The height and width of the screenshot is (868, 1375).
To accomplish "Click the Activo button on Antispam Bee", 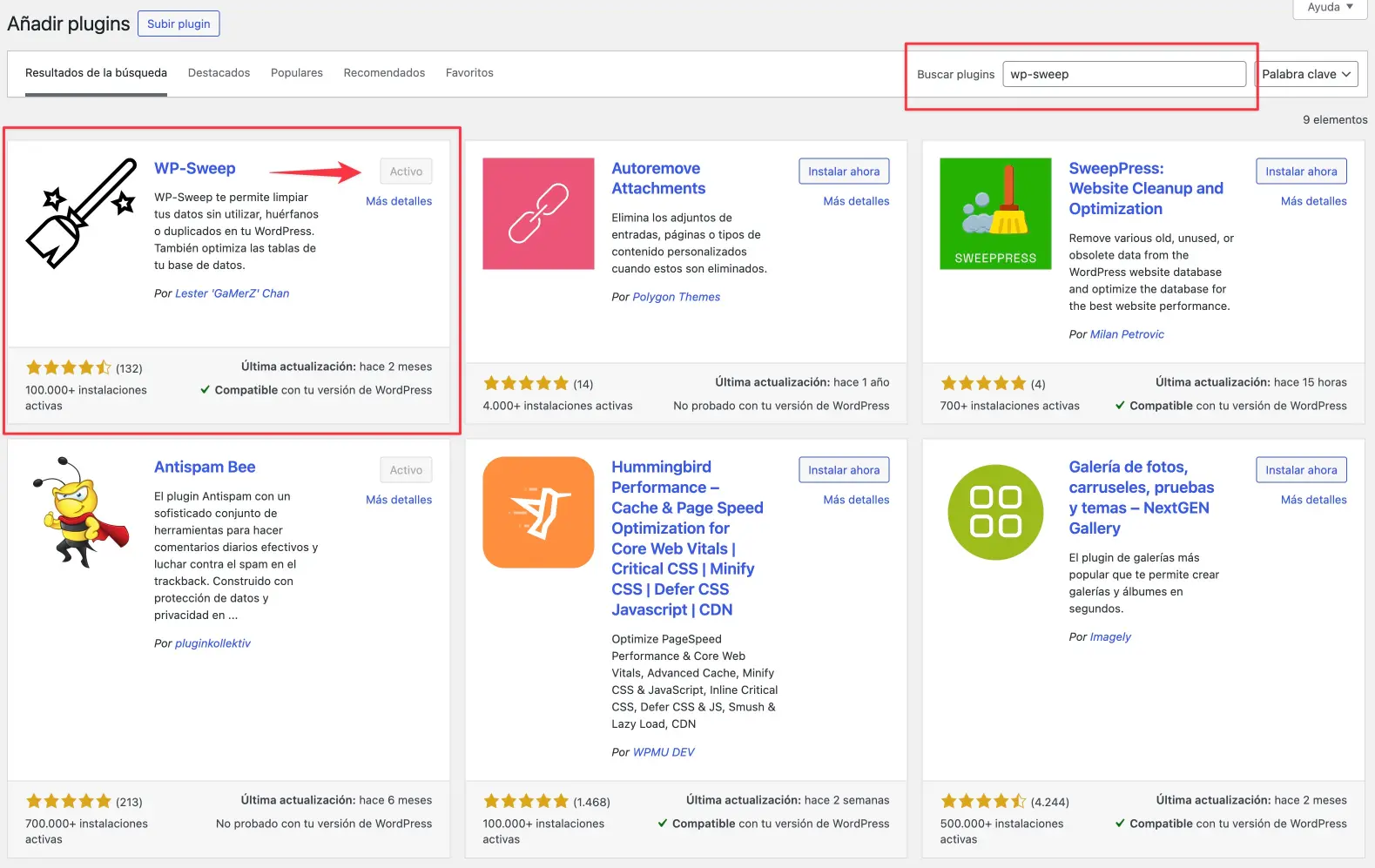I will click(406, 470).
